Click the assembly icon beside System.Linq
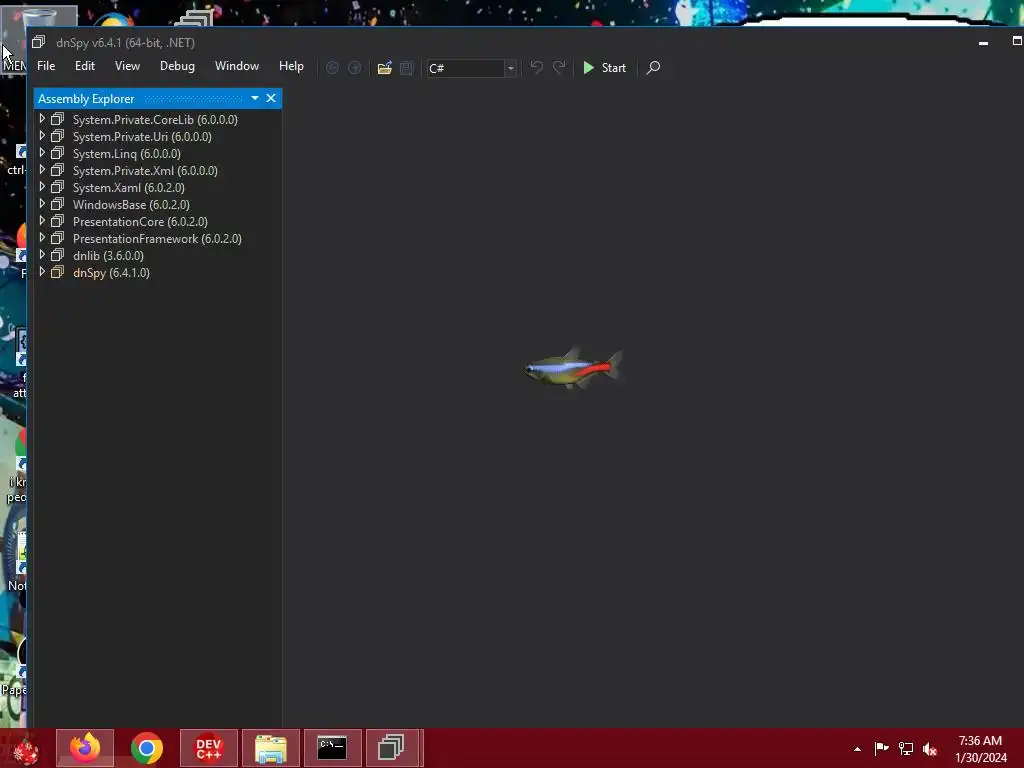This screenshot has height=768, width=1024. pos(57,153)
